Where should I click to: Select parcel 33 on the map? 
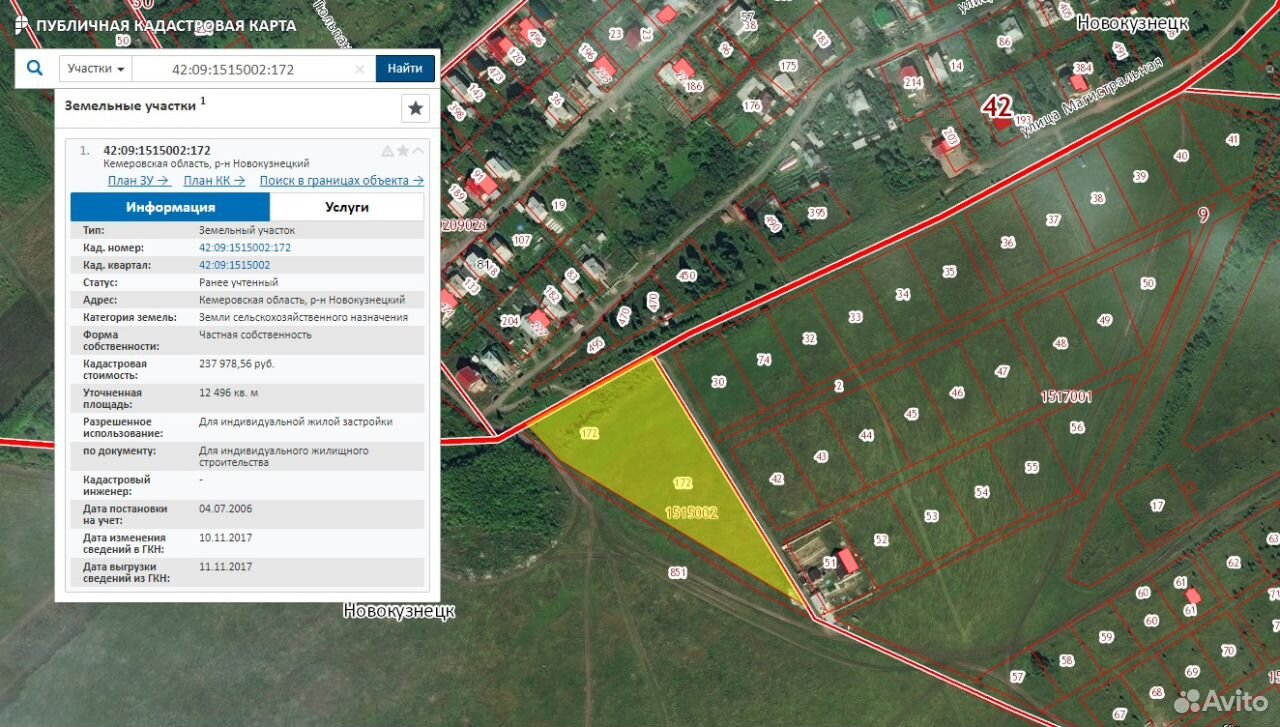coord(855,317)
